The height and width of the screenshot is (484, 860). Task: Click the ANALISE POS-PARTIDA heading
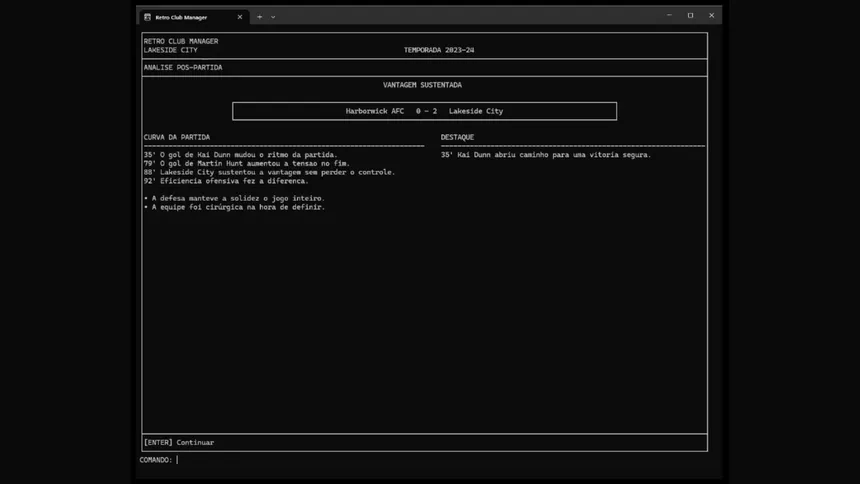click(x=183, y=67)
